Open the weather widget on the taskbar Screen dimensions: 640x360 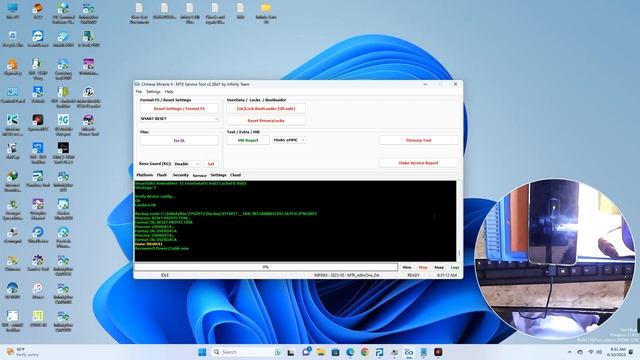(22, 352)
